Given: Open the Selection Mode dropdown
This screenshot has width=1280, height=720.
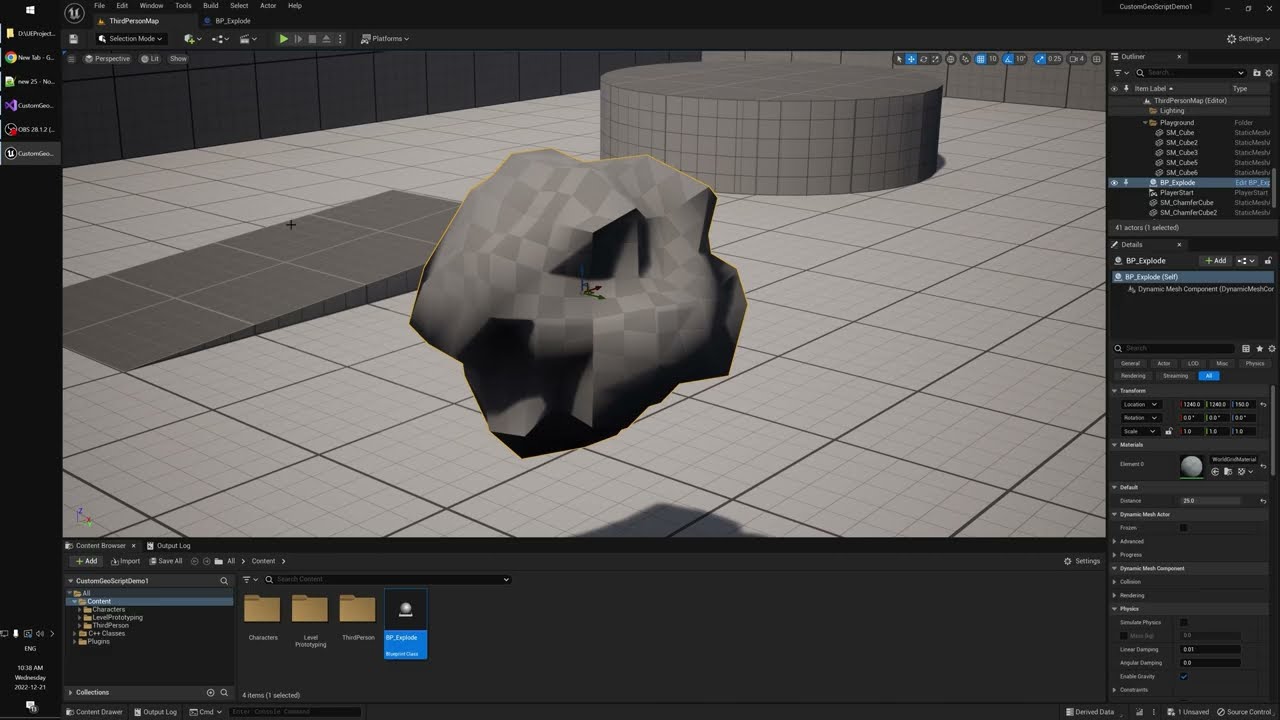Looking at the screenshot, I should click(x=132, y=39).
